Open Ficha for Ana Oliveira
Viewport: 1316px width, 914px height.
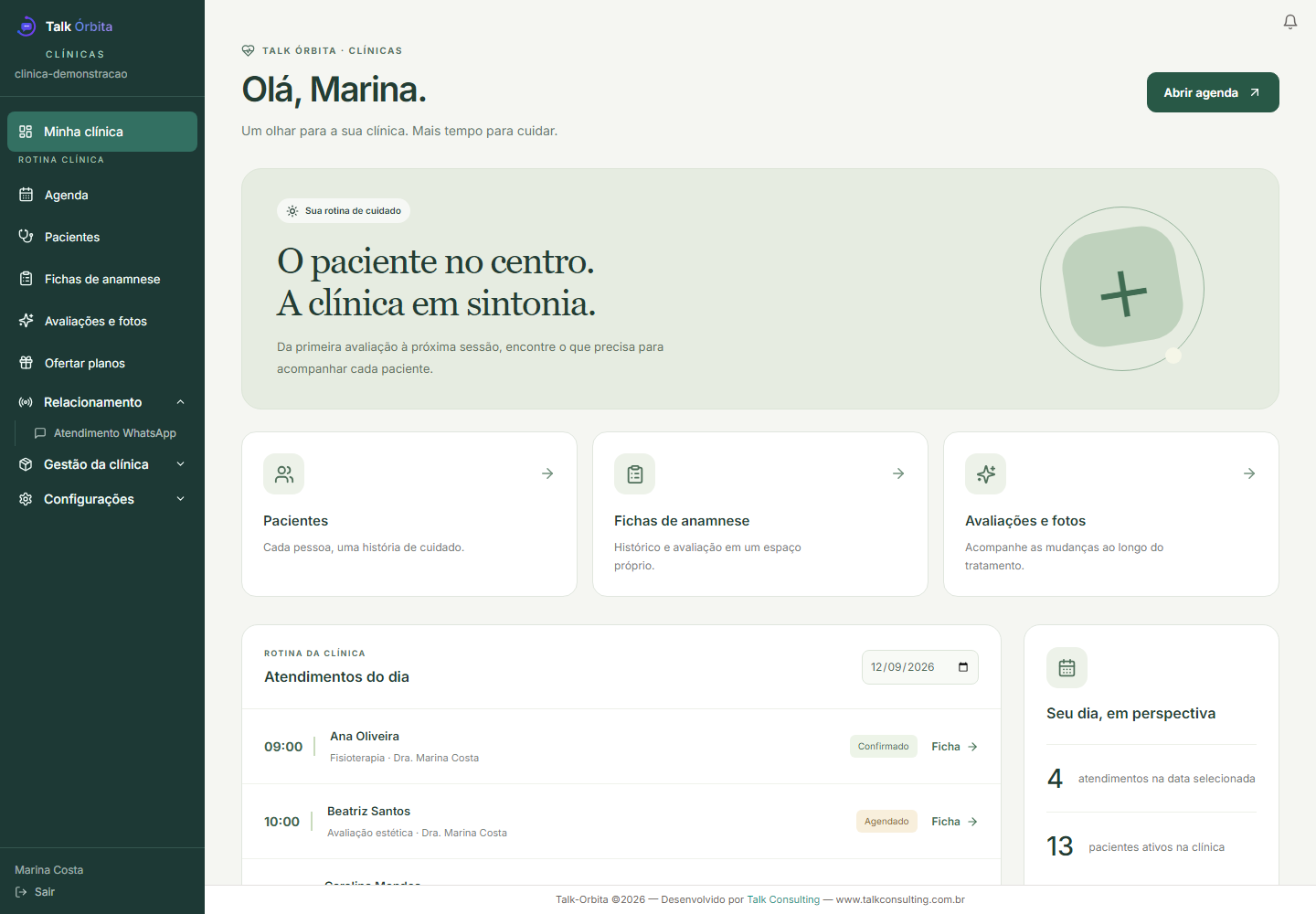click(954, 747)
